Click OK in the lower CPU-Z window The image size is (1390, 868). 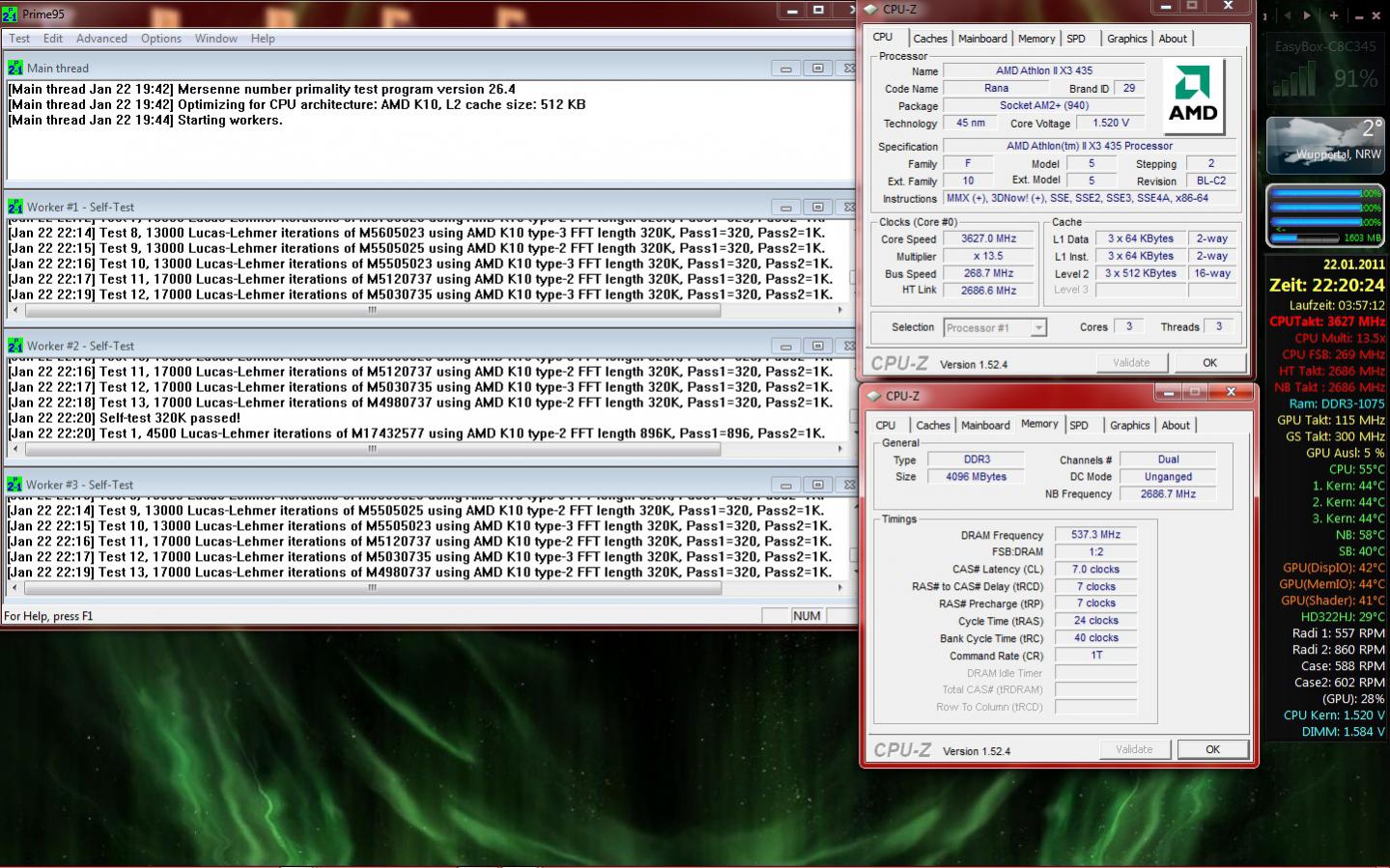(1212, 749)
